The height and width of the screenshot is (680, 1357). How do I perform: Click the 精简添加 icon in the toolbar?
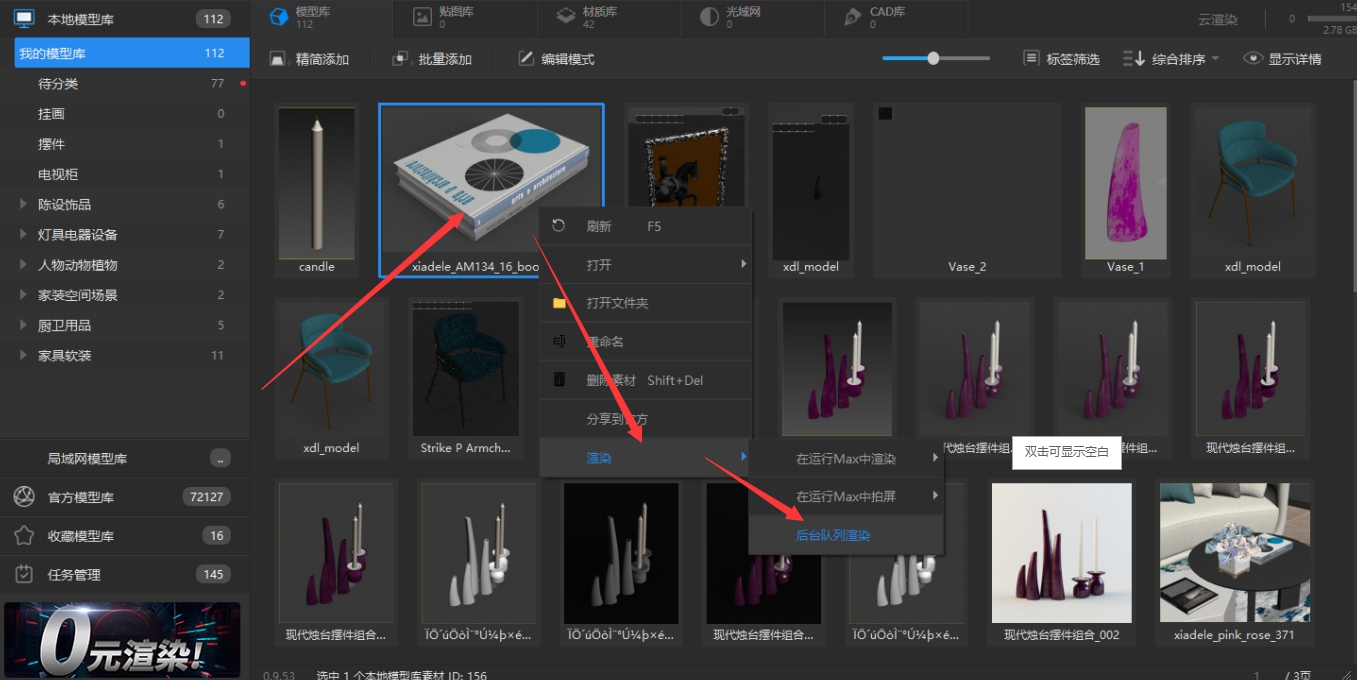click(x=279, y=59)
